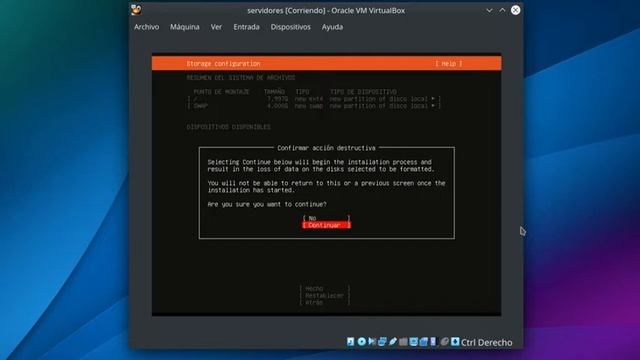Click the hard disk activity status icon
640x360 pixels.
pyautogui.click(x=350, y=342)
